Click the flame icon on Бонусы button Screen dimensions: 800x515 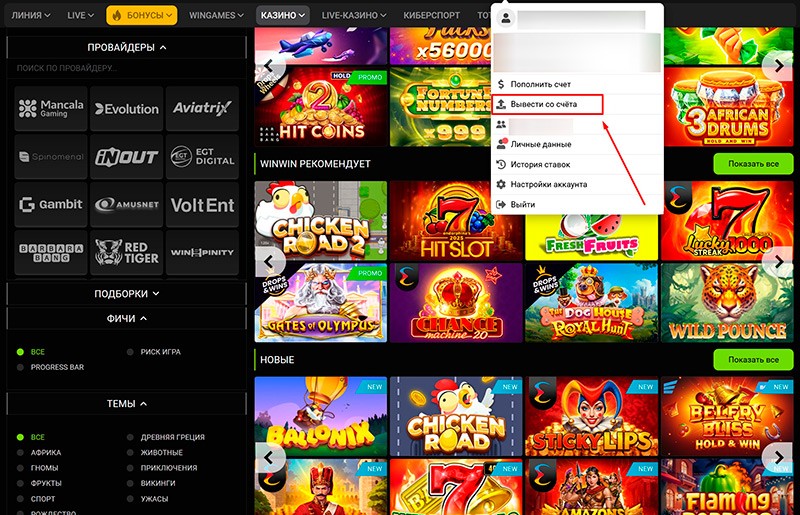[116, 15]
